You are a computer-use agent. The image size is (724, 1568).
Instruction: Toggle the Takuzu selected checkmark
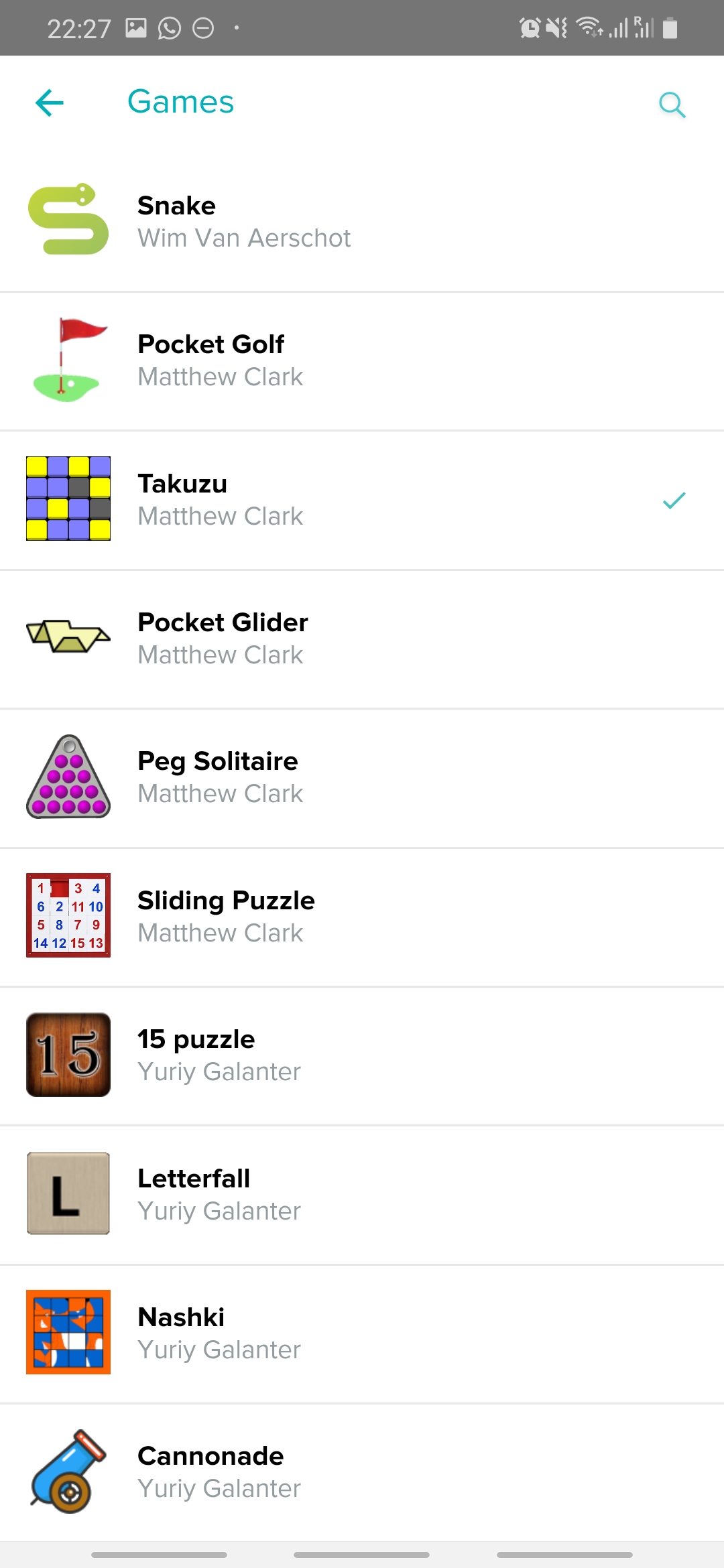[674, 501]
